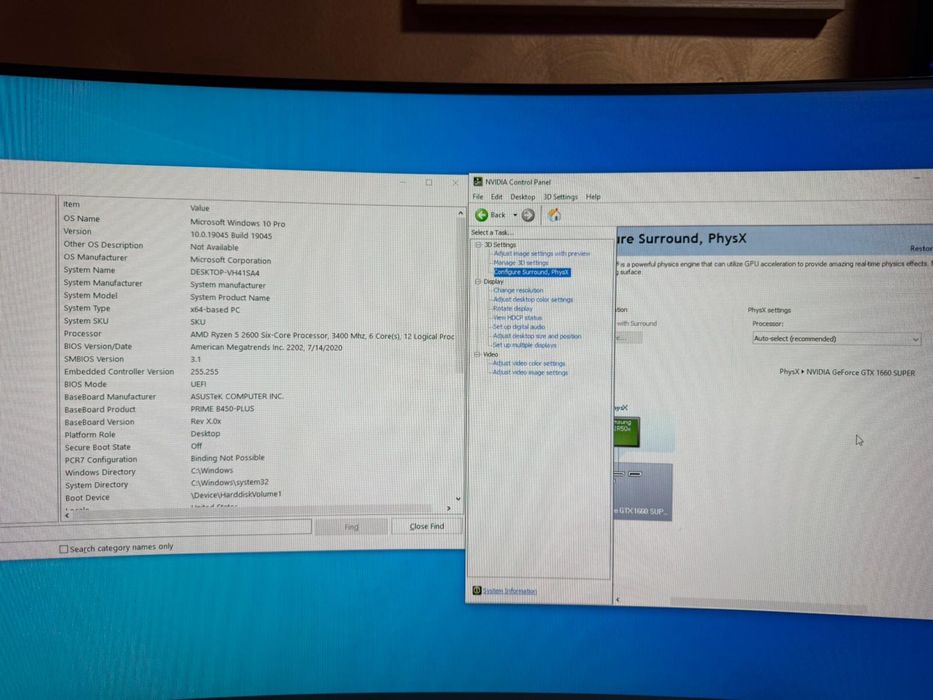Open the Help menu in NVIDIA Control Panel

pos(593,197)
